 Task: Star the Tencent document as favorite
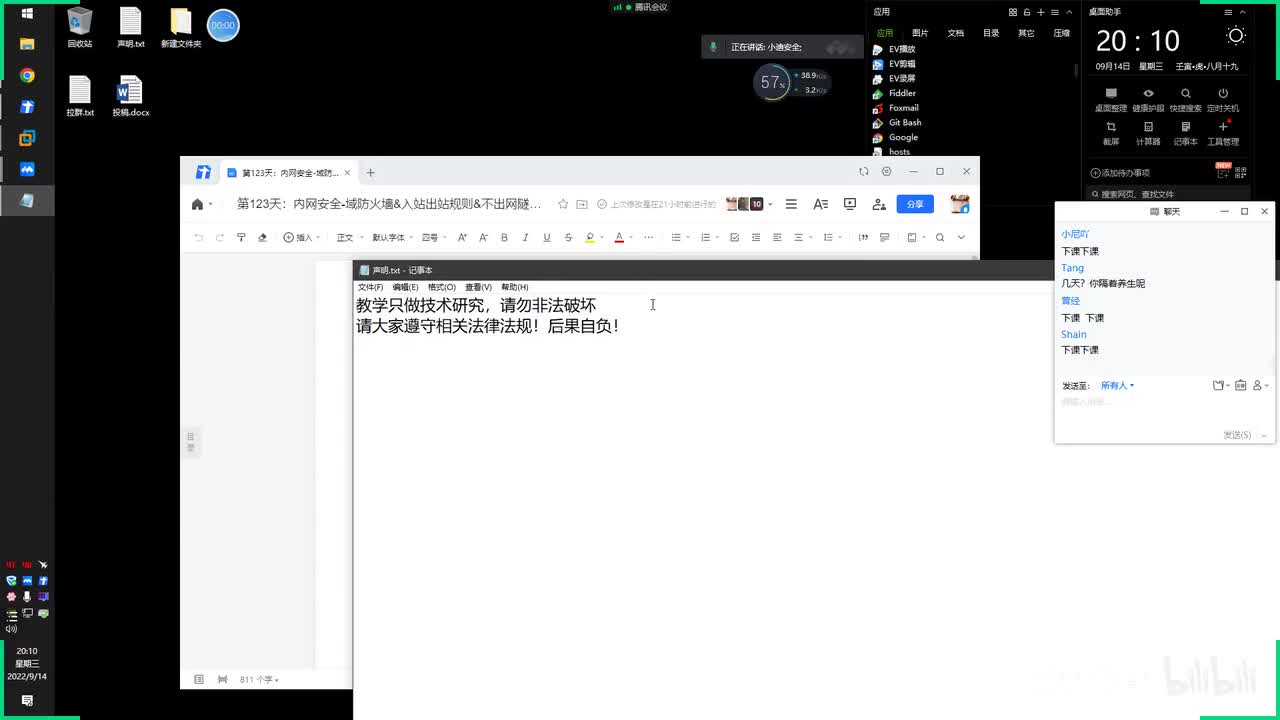click(x=563, y=204)
